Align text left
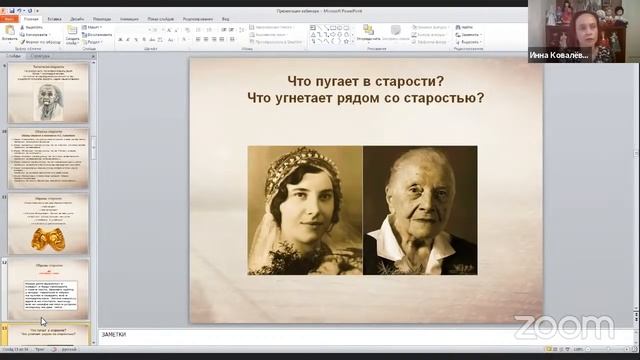 (198, 39)
